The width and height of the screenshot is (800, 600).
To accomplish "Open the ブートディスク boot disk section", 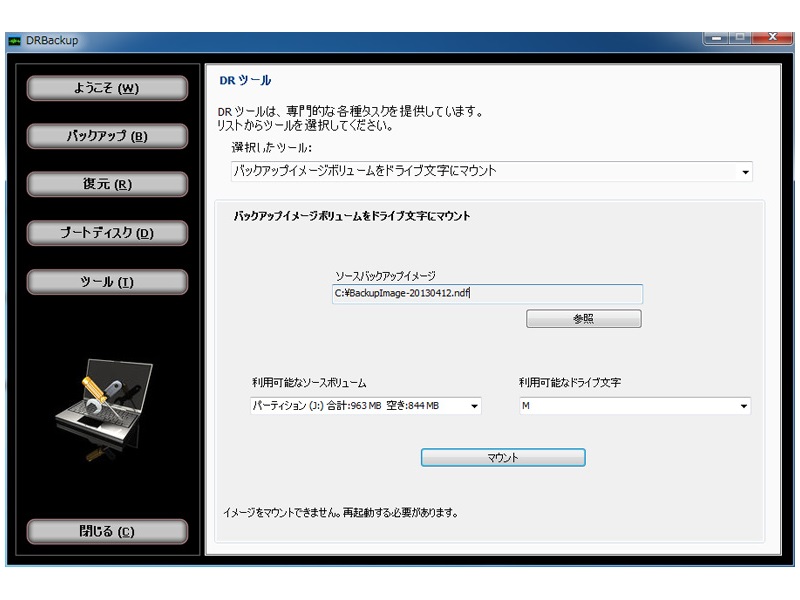I will (107, 232).
